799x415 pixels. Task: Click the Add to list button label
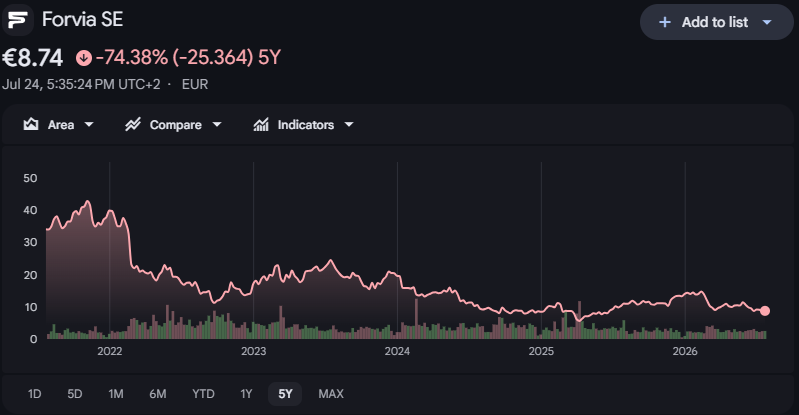[715, 22]
